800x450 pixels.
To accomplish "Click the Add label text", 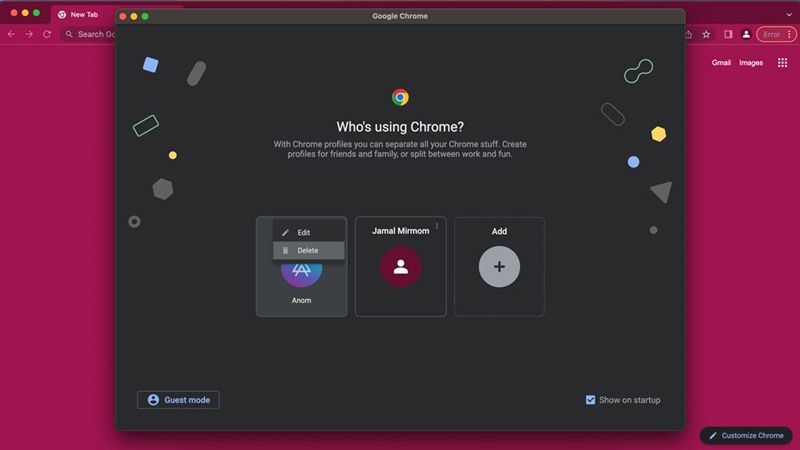I will [x=499, y=231].
